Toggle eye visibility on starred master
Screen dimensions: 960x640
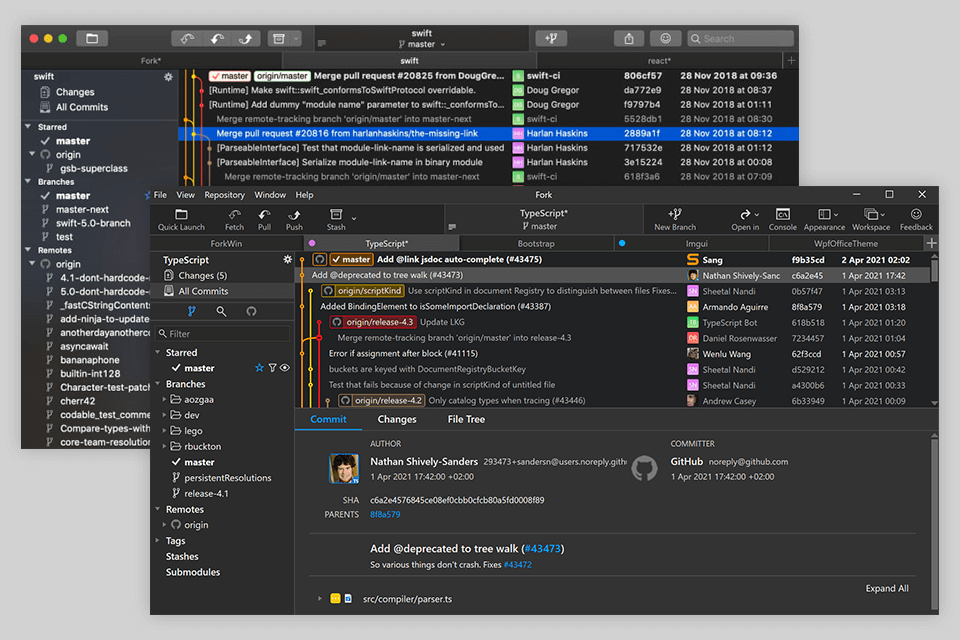285,368
